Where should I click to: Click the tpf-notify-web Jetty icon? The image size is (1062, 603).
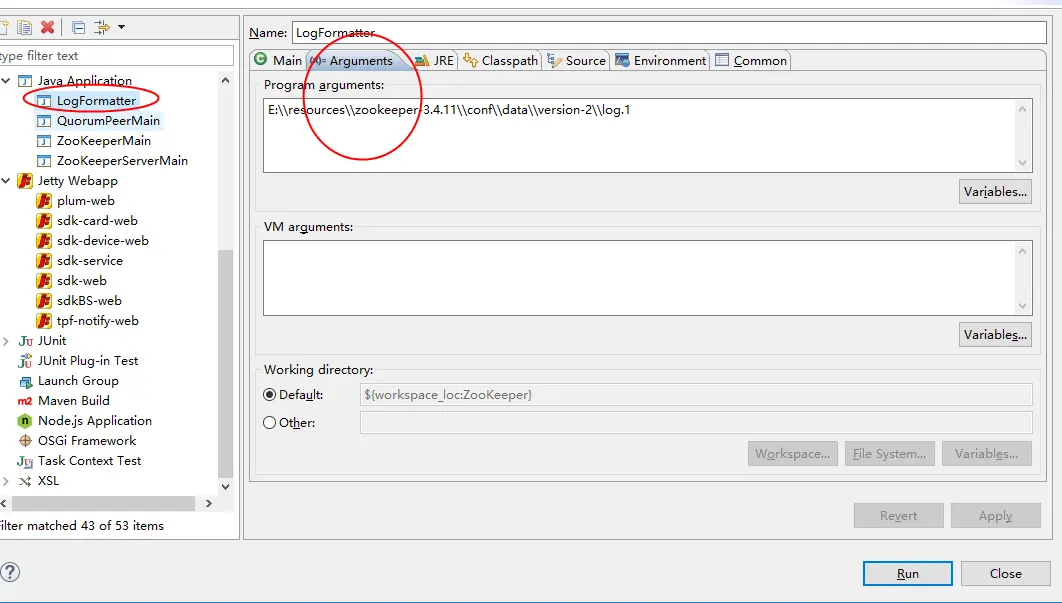(x=44, y=320)
